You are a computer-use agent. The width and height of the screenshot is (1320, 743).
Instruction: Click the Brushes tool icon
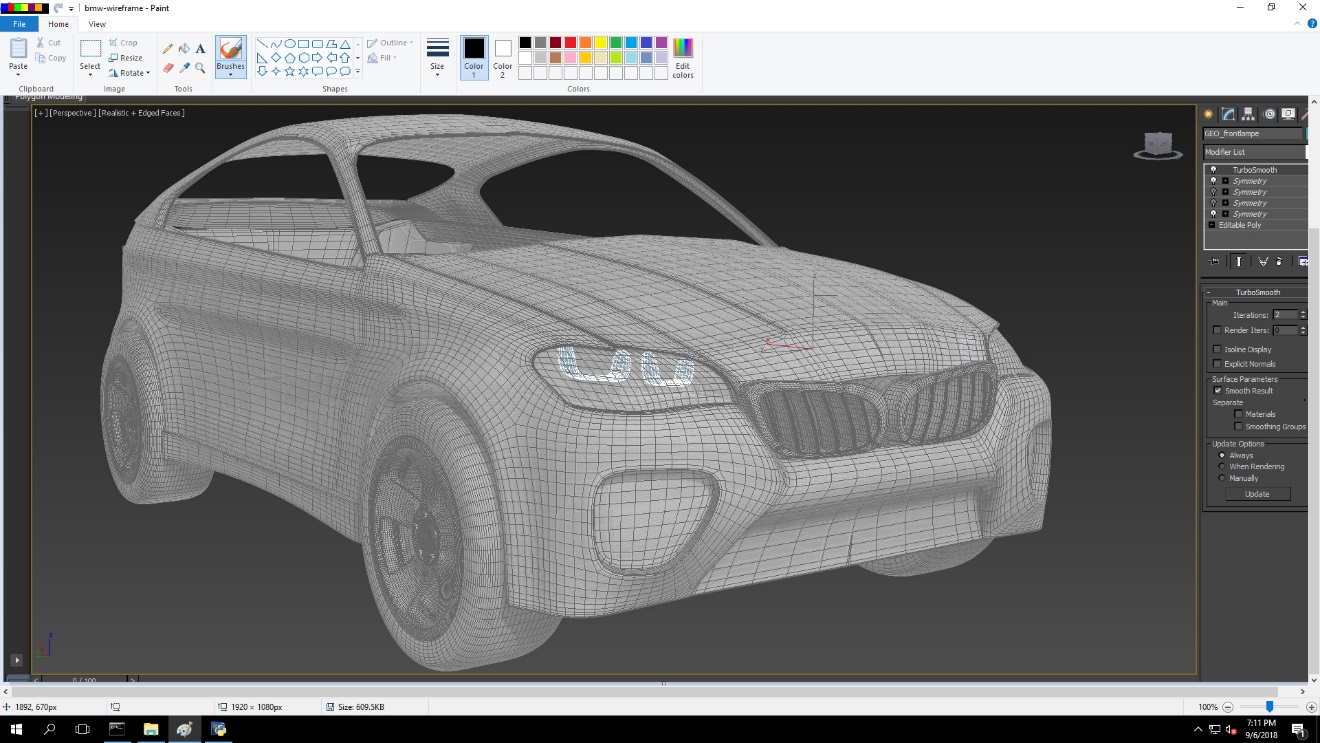[x=230, y=50]
